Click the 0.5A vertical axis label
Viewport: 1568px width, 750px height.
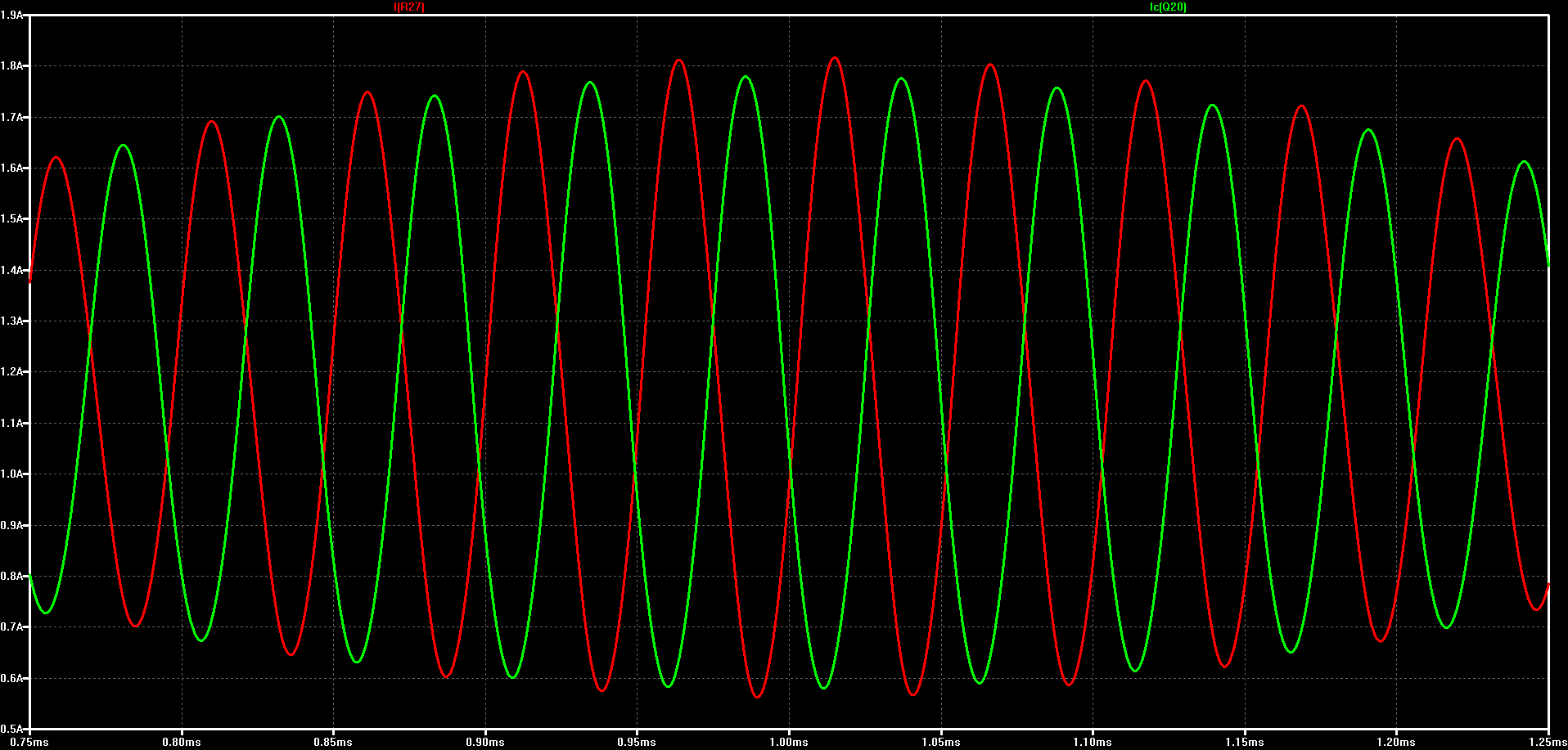point(11,729)
